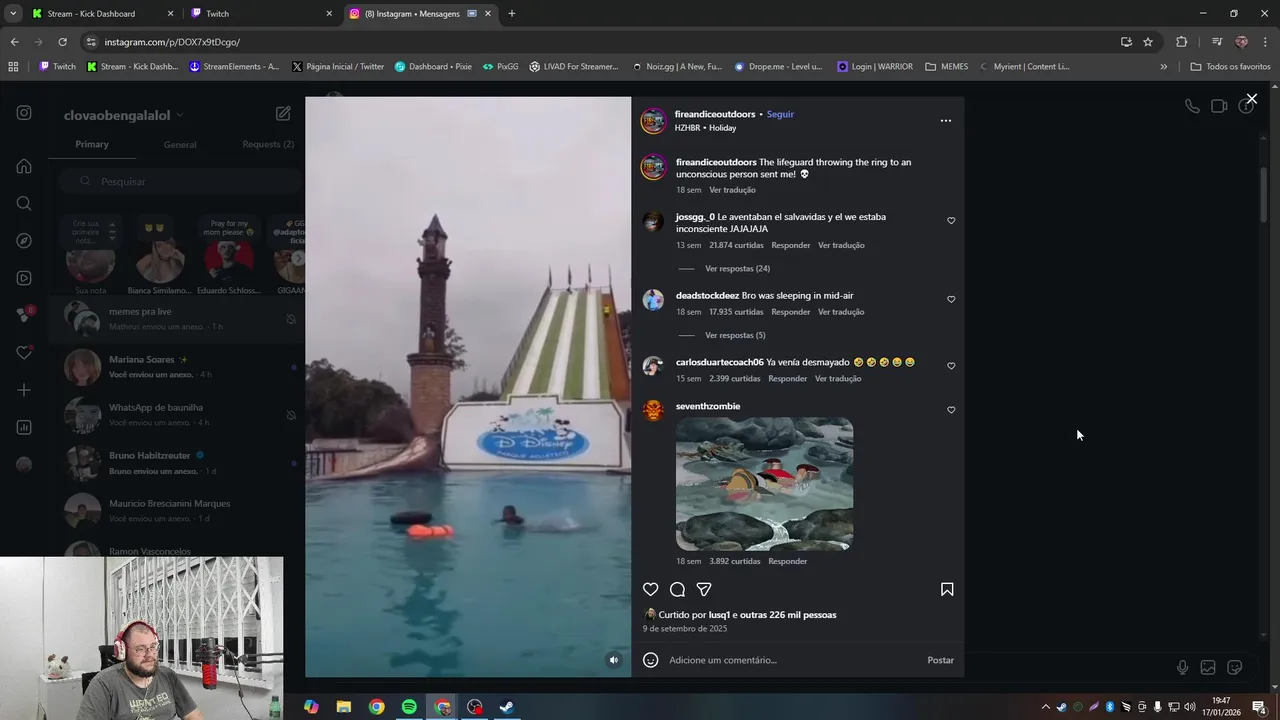Open seventhzombie GIF comment image
Screen dimensions: 1280x720
pos(764,484)
